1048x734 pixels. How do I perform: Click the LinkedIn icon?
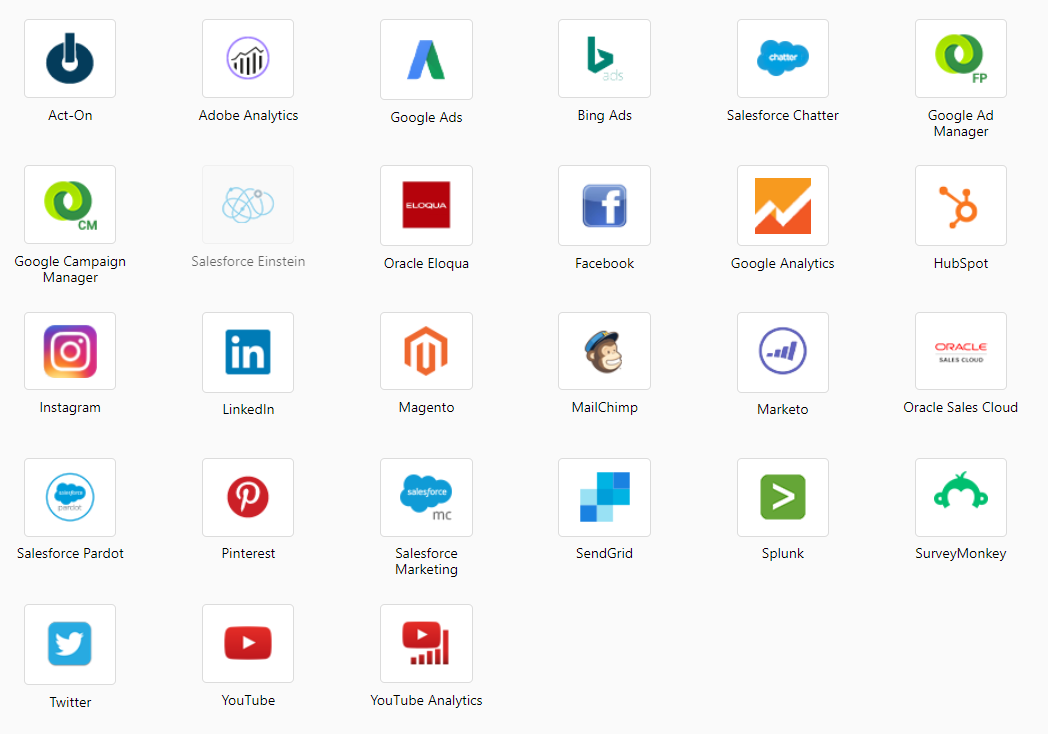[248, 352]
